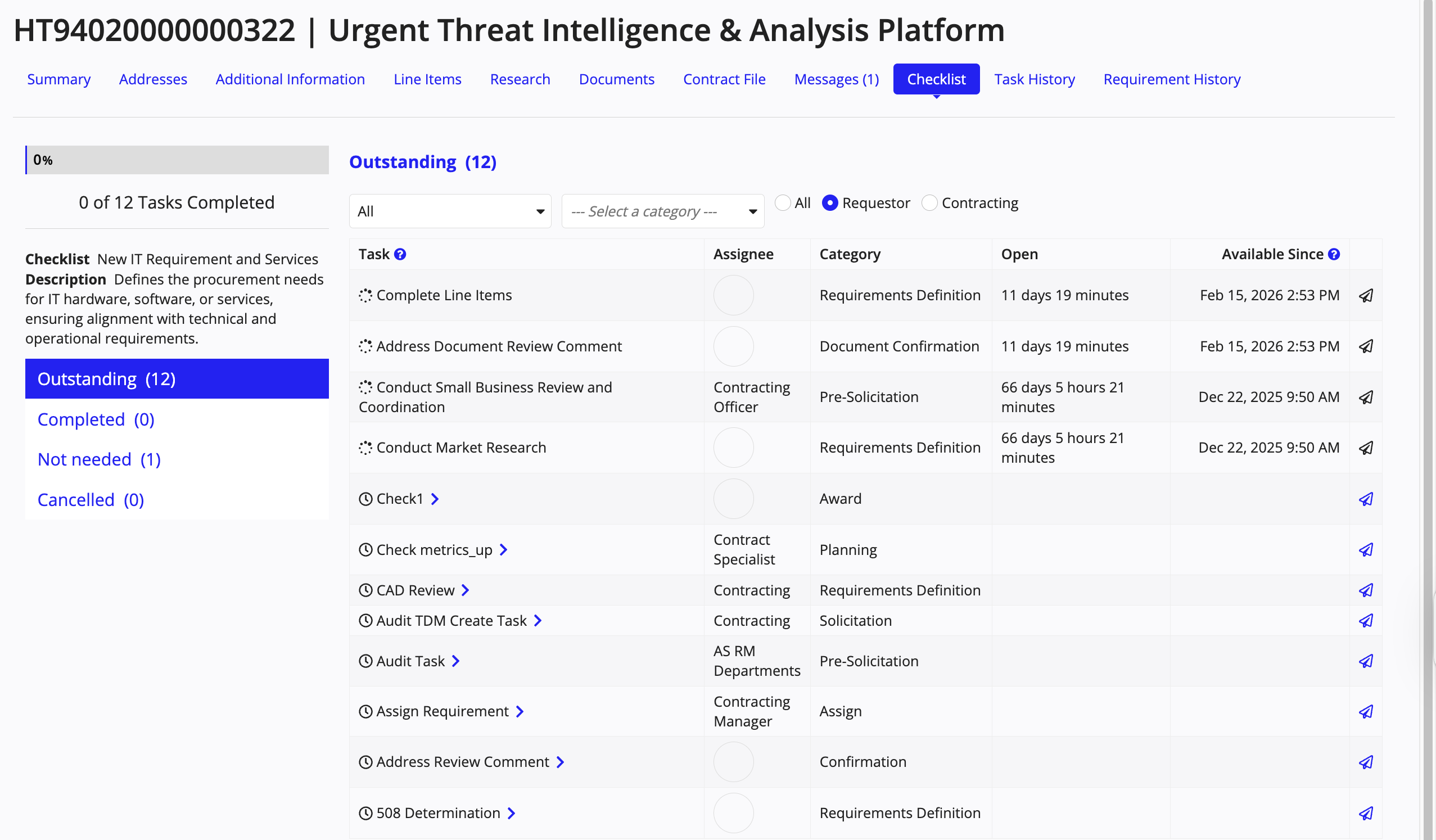Click the paper plane icon for Assign Requirement
Viewport: 1436px width, 840px height.
pos(1366,712)
